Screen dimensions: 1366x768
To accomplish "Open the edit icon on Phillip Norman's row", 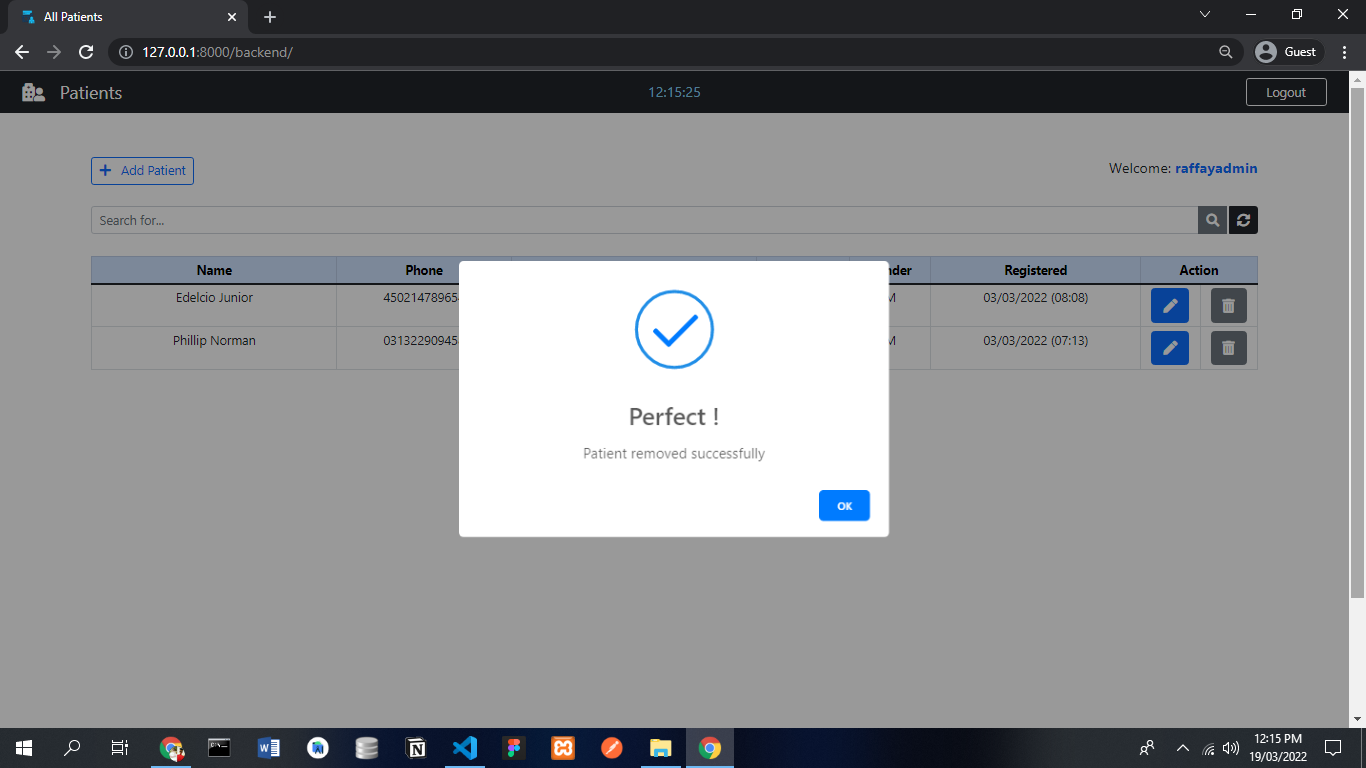I will point(1169,347).
